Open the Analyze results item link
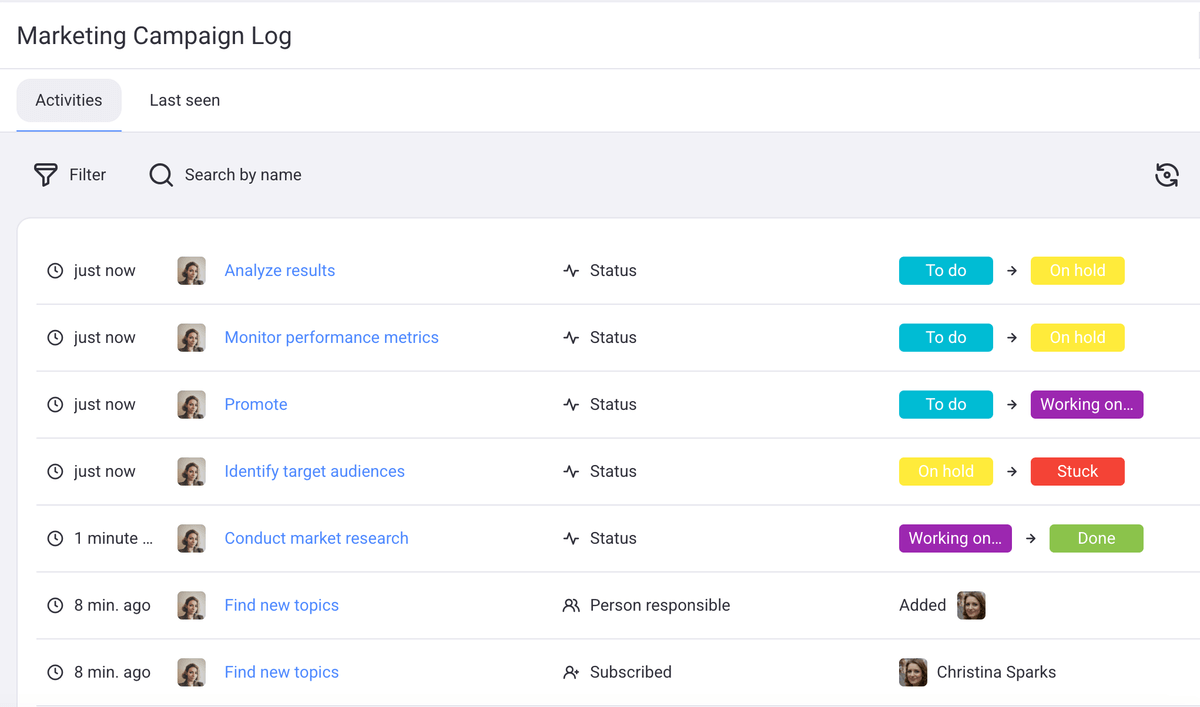 [280, 271]
